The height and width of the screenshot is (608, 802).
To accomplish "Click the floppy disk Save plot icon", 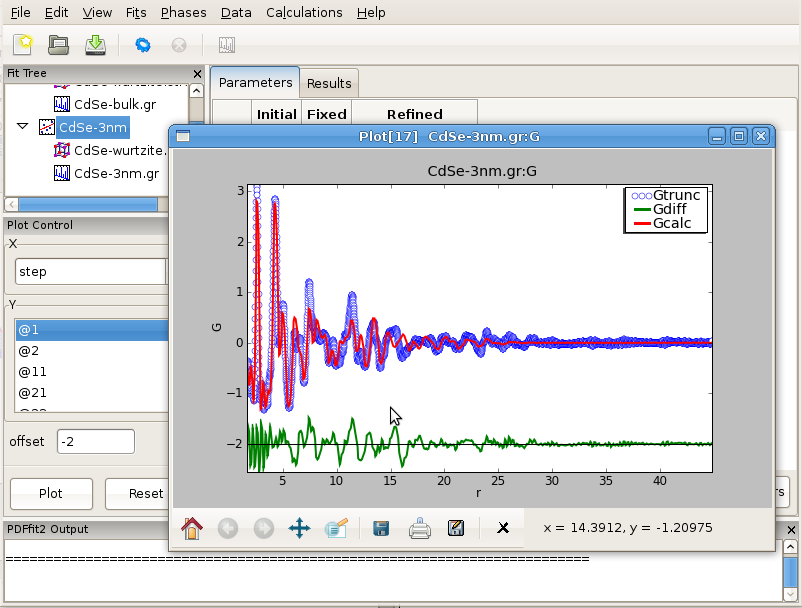I will tap(381, 528).
